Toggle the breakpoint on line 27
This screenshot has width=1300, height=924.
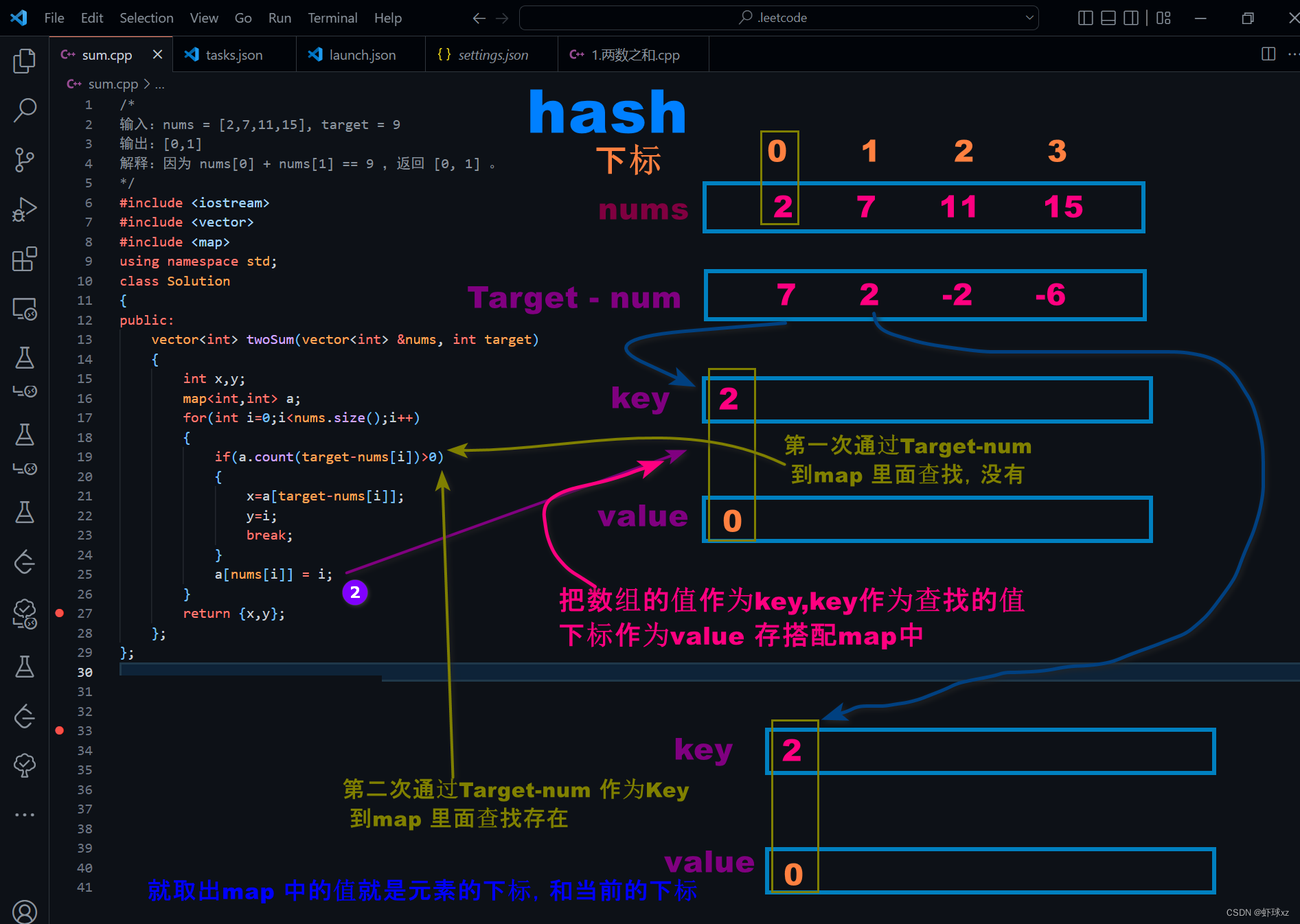click(x=60, y=613)
